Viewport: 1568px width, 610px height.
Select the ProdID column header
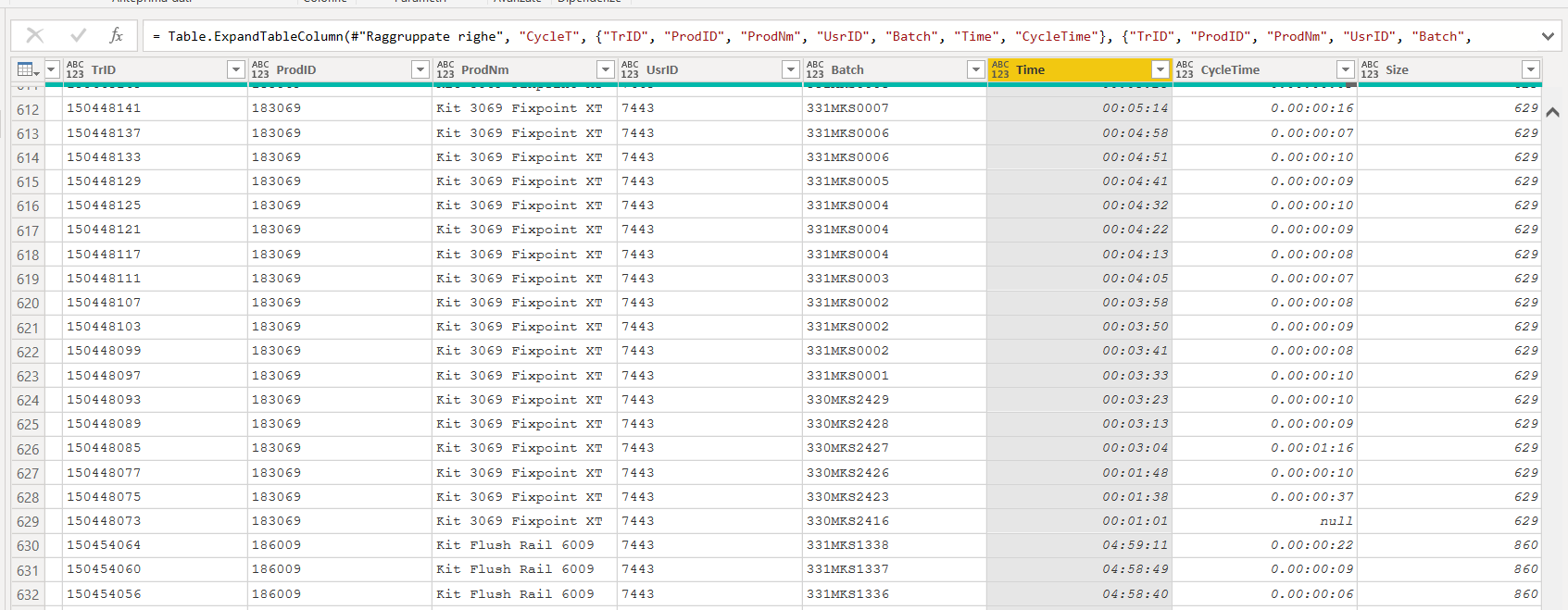click(340, 69)
